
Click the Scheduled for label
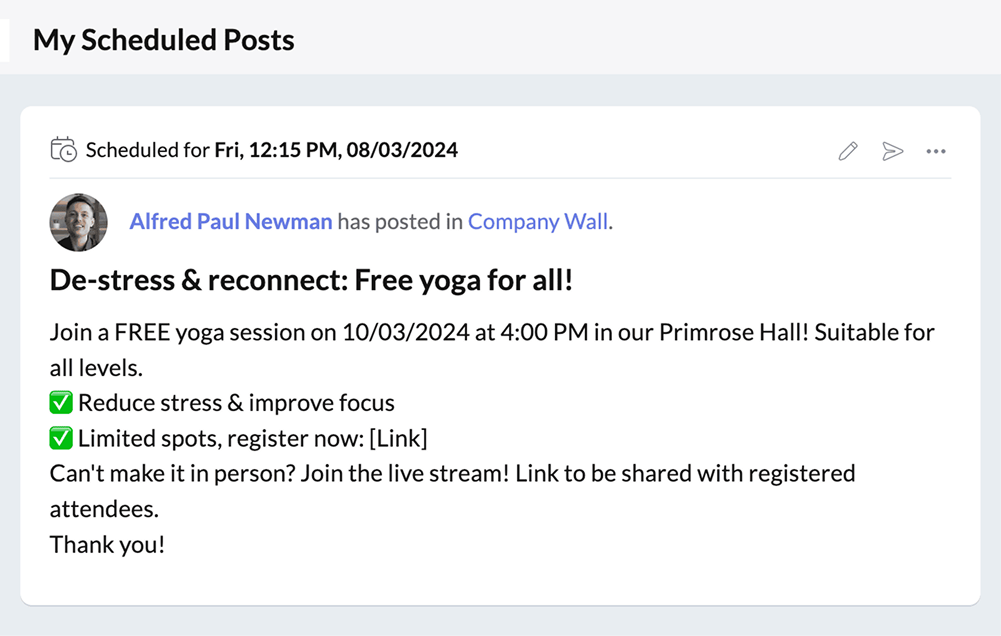147,151
